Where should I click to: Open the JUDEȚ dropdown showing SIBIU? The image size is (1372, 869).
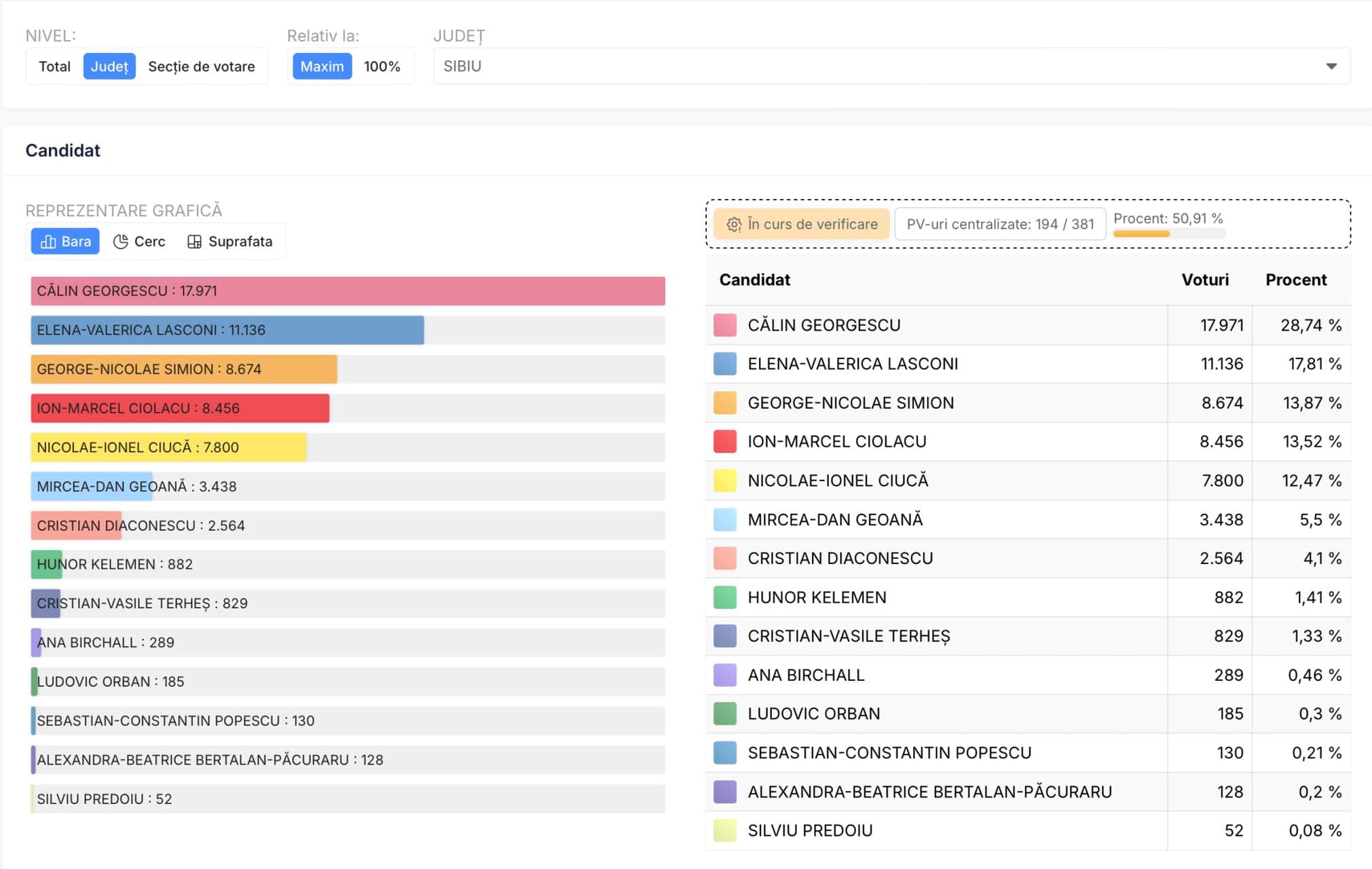click(x=892, y=66)
